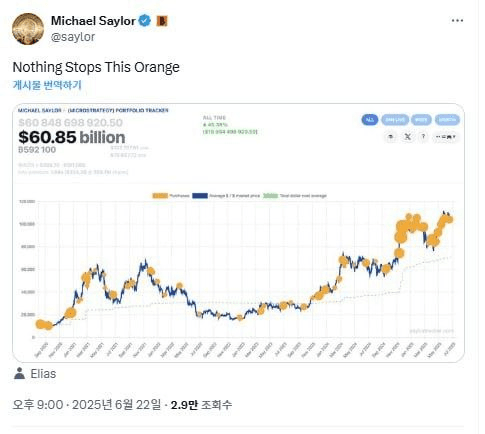Open the three-dot more options menu
The image size is (485, 434).
(457, 21)
